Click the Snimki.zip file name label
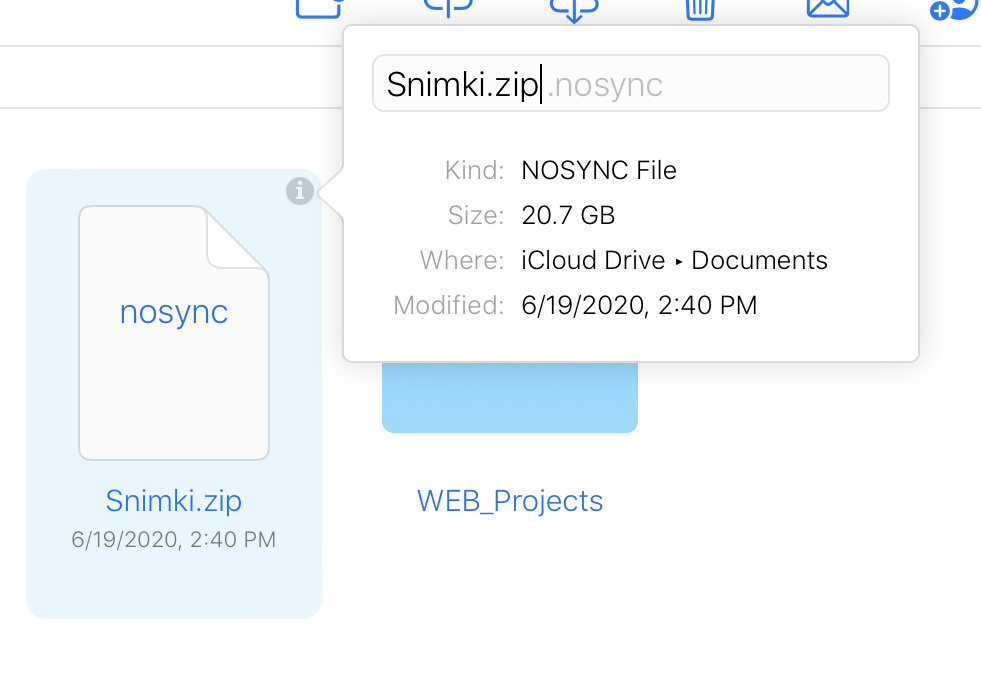 click(x=174, y=500)
